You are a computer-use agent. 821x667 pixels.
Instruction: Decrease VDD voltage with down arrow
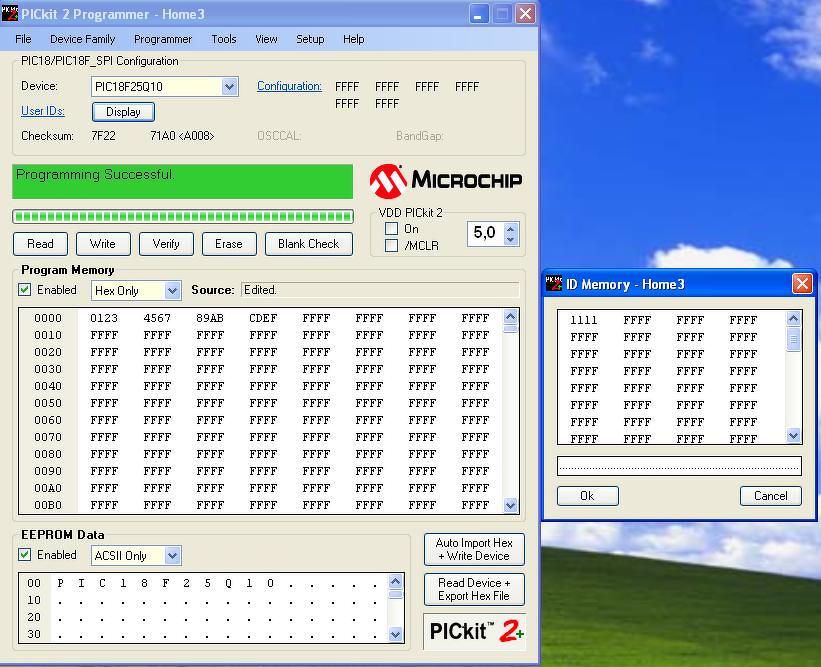511,239
